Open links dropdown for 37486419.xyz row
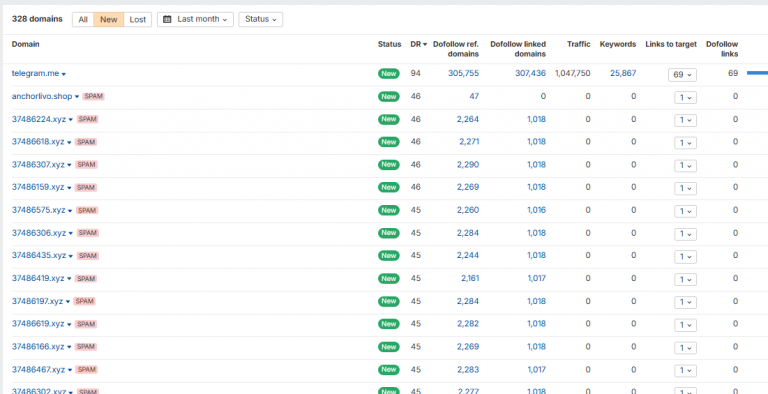768x394 pixels. pos(685,280)
